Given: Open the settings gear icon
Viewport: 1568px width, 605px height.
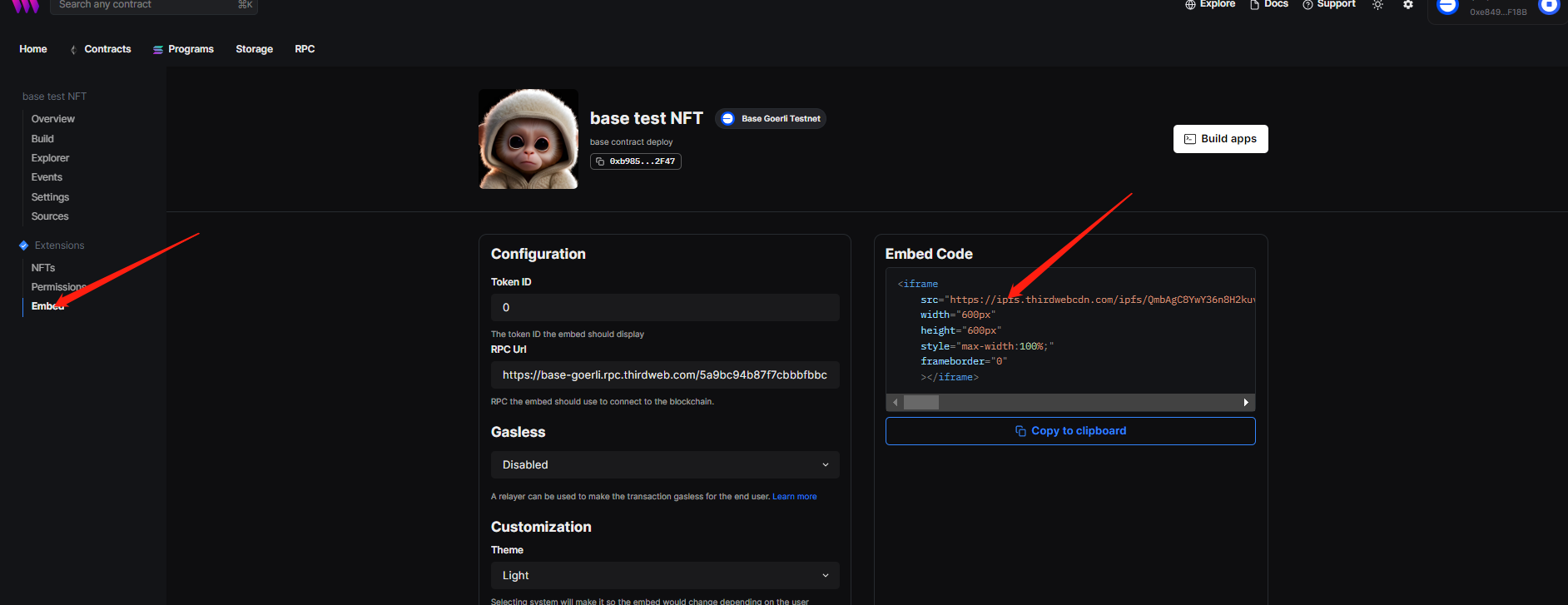Looking at the screenshot, I should 1408,4.
